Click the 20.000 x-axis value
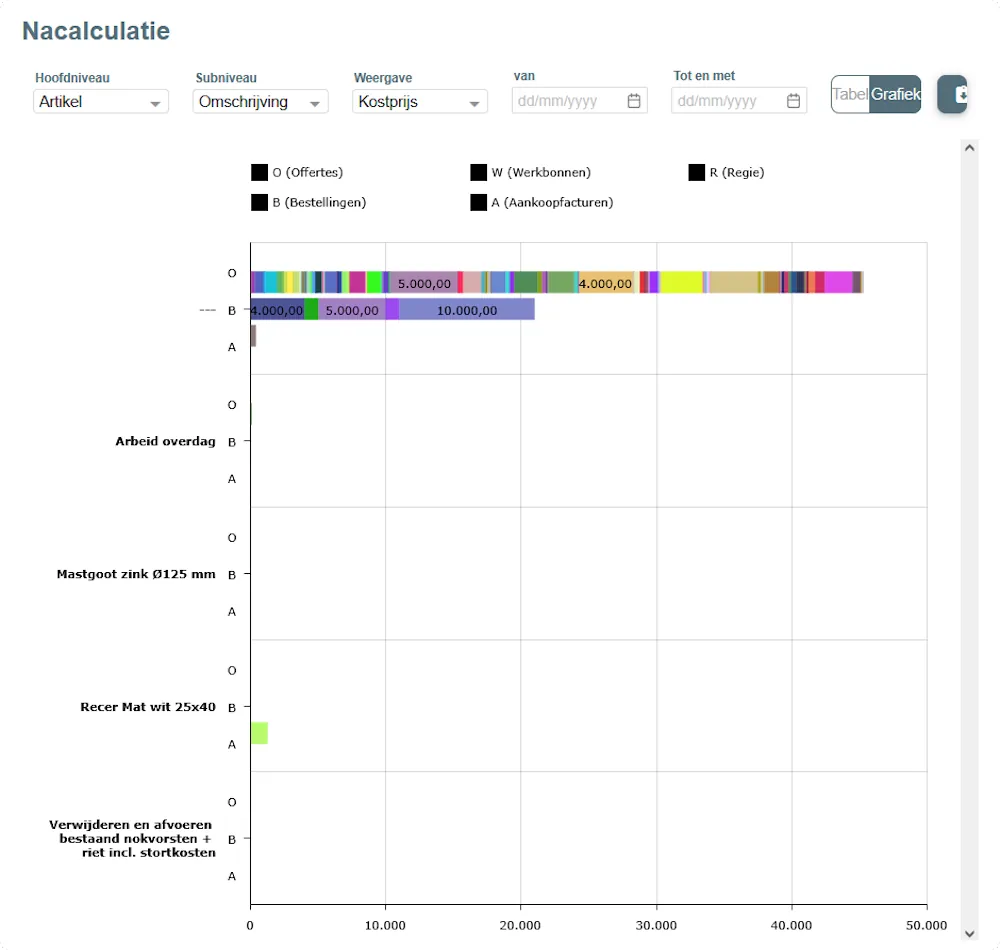This screenshot has height=950, width=1000. (520, 925)
